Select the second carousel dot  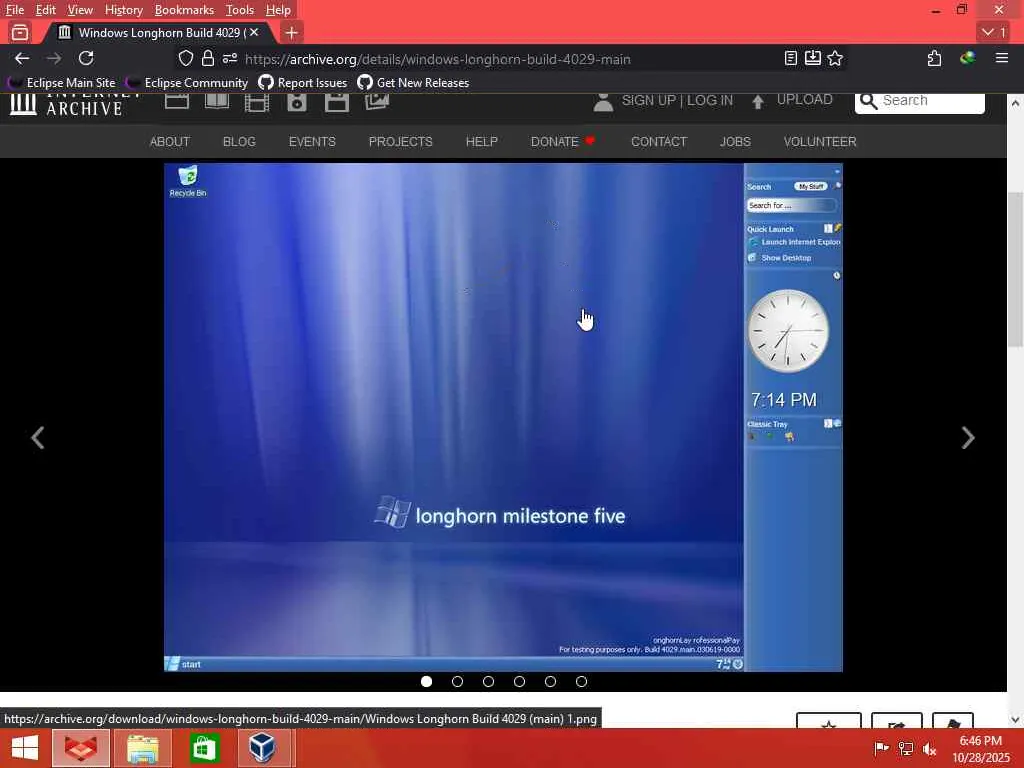pyautogui.click(x=457, y=681)
